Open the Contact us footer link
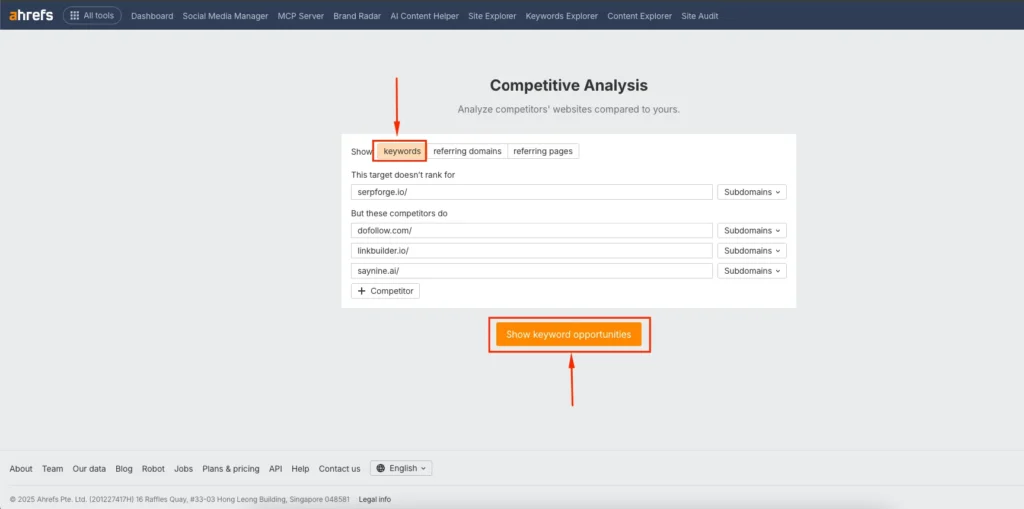The width and height of the screenshot is (1024, 509). 340,468
